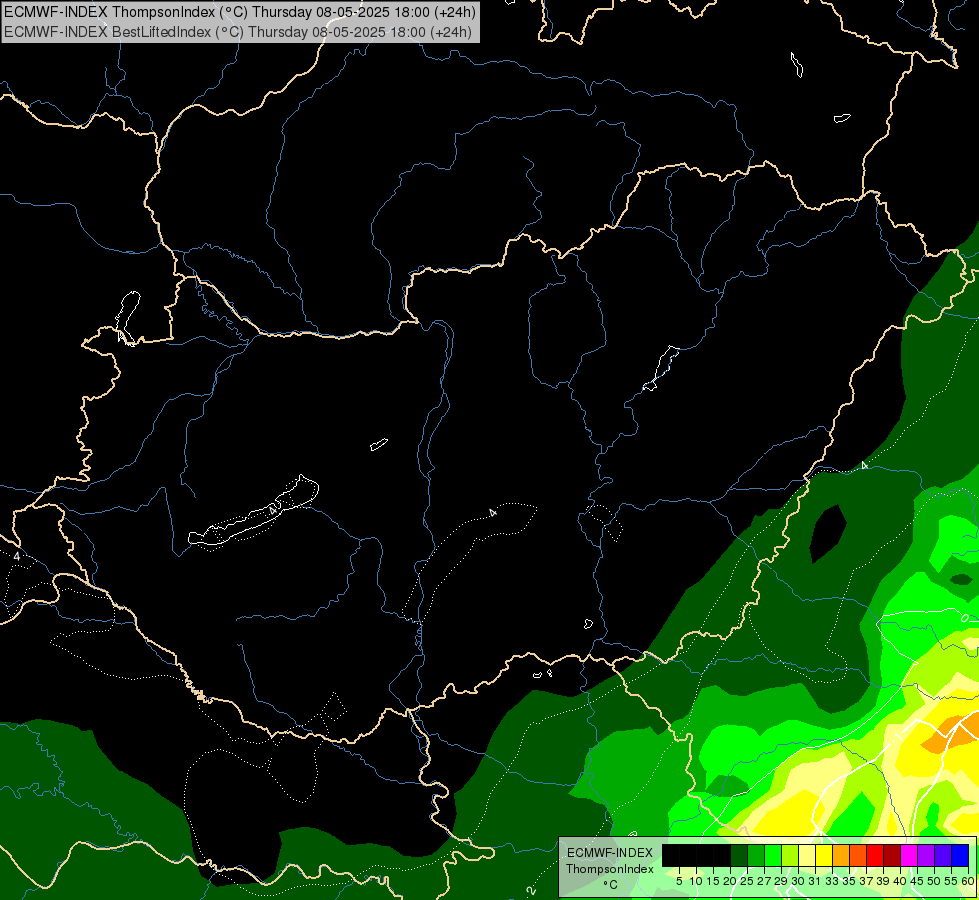Click the magenta 40–45 legend swatch
The height and width of the screenshot is (900, 979).
(909, 855)
